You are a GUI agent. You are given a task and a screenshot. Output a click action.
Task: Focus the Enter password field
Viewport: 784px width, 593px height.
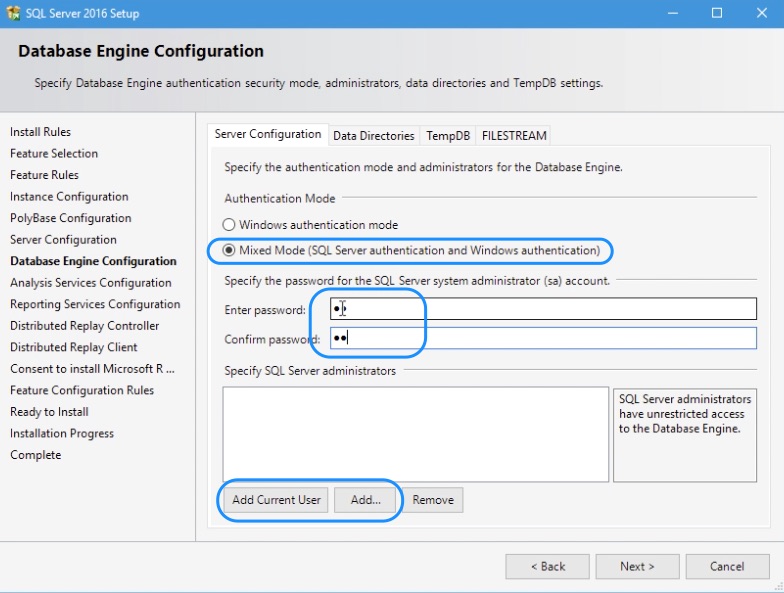click(x=543, y=309)
